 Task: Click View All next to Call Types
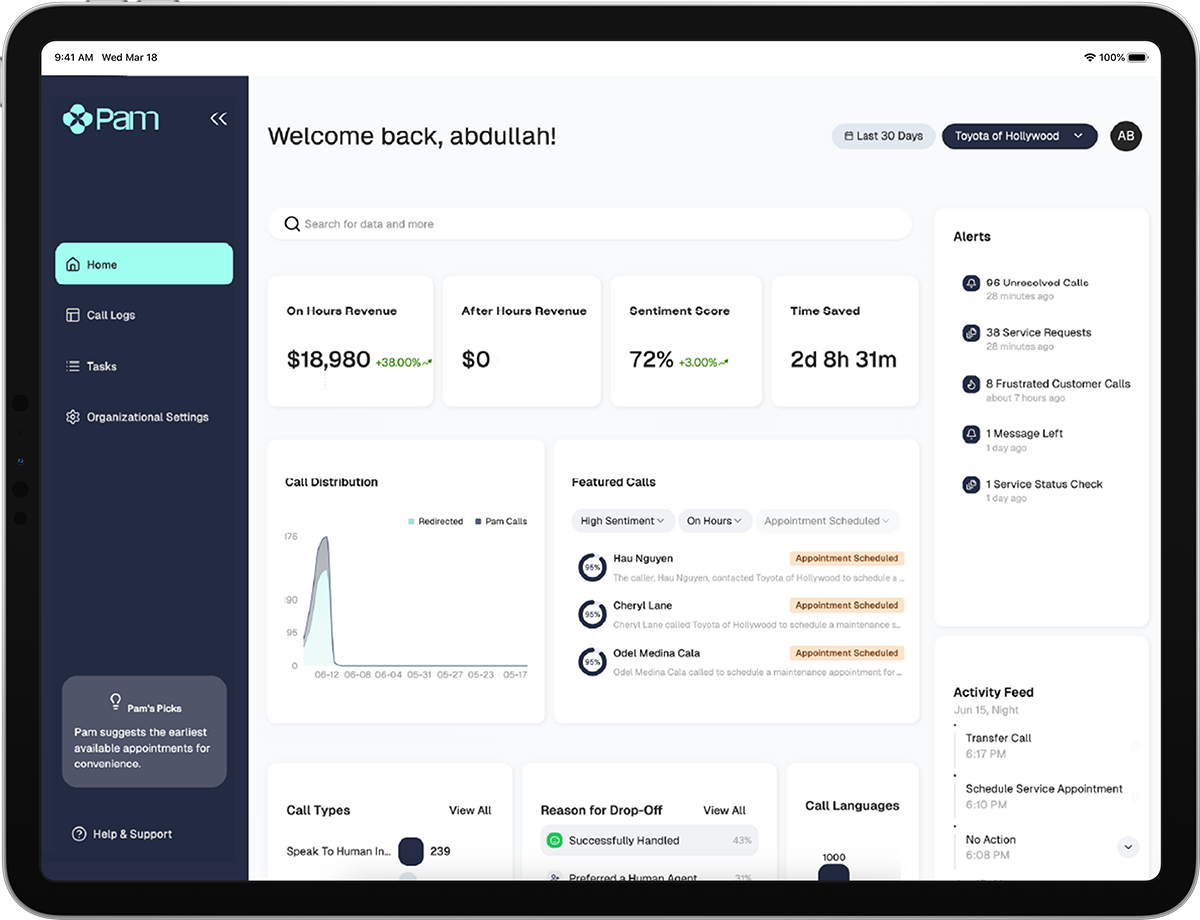tap(469, 810)
